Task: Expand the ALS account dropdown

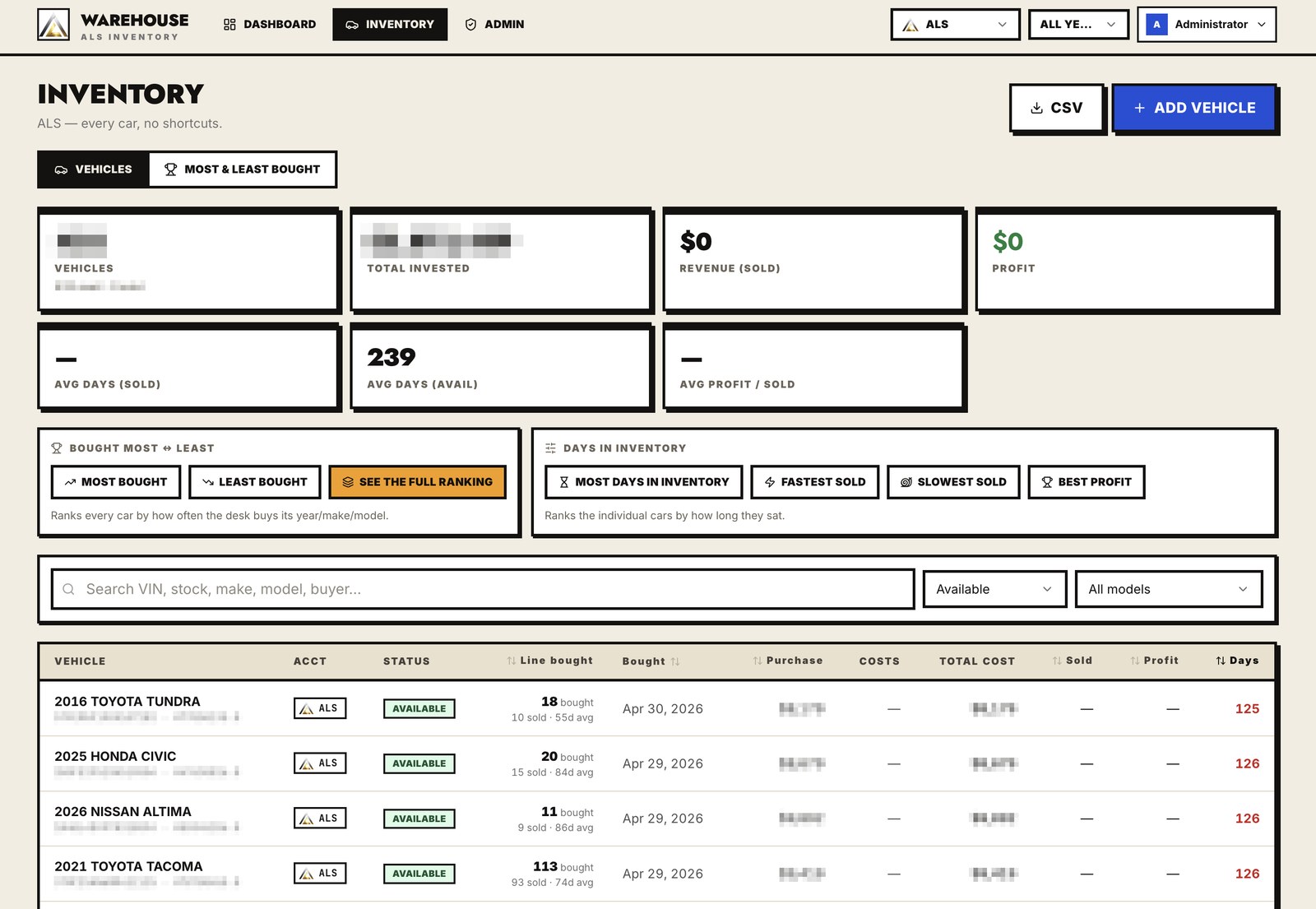Action: (x=955, y=25)
